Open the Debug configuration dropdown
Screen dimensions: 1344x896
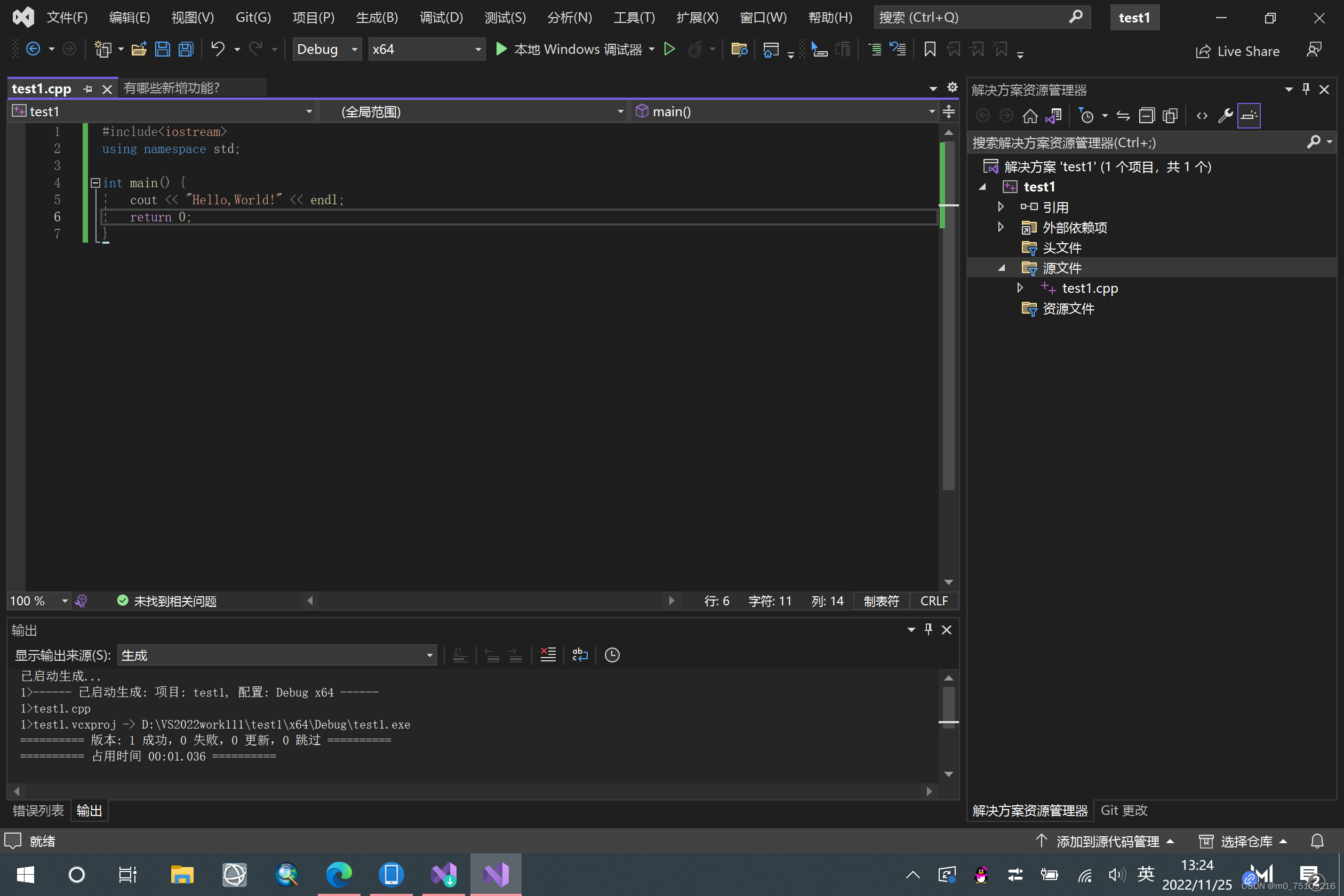click(x=327, y=50)
